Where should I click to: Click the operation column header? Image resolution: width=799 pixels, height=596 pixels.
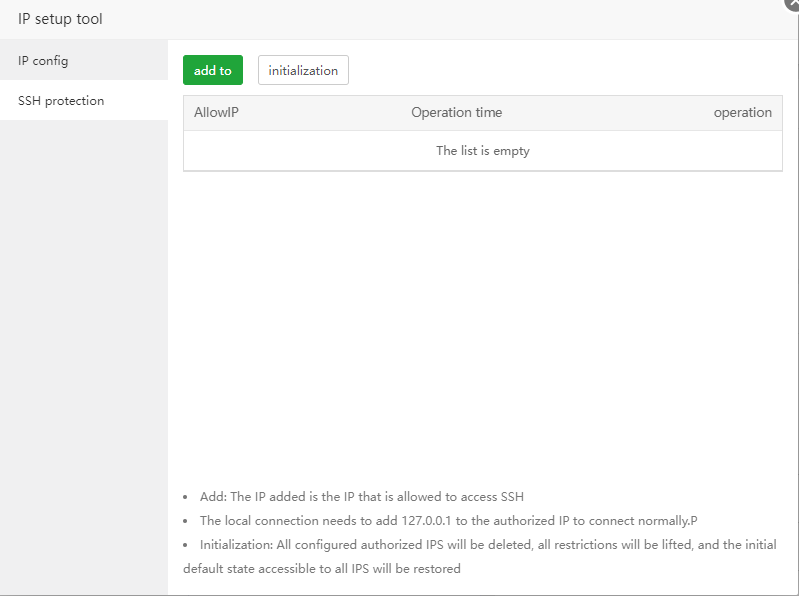(x=742, y=113)
